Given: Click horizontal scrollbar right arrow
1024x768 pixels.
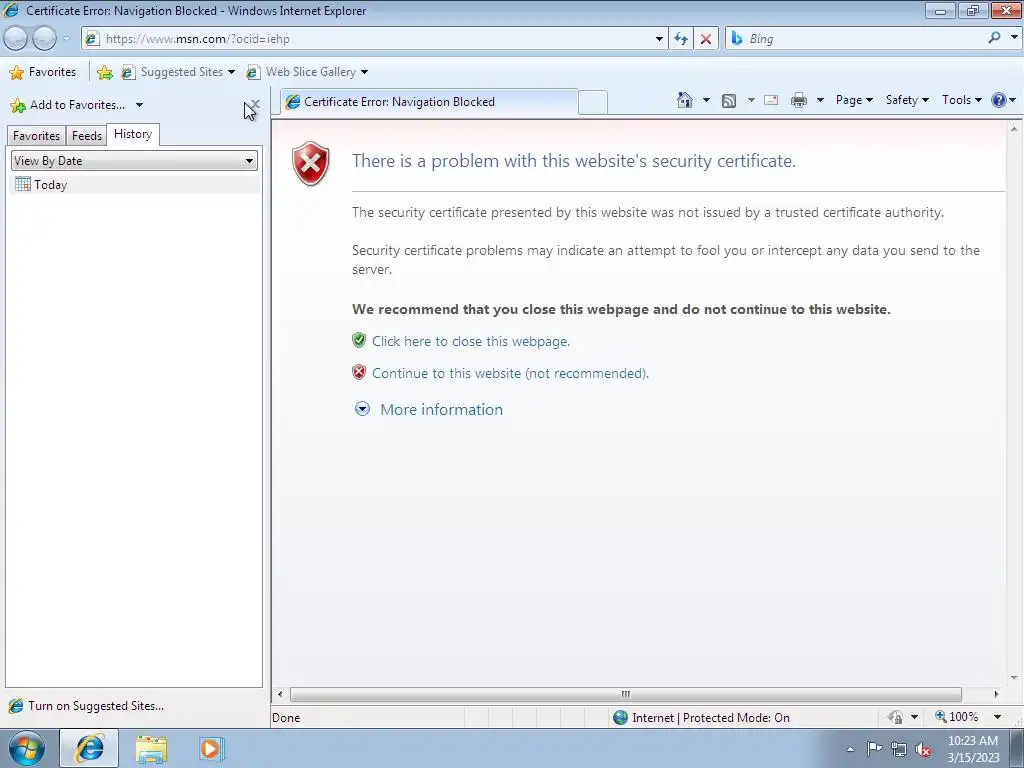Looking at the screenshot, I should (996, 694).
